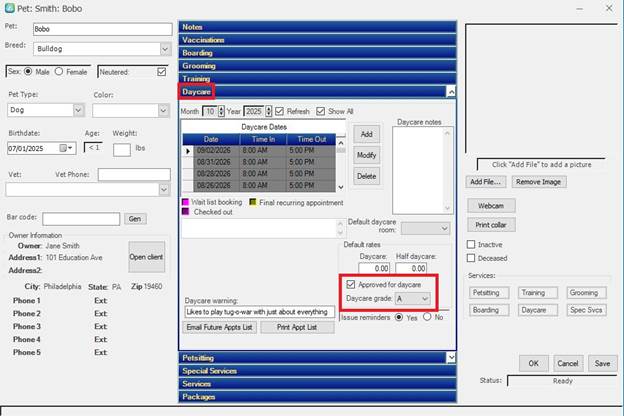Open the Breed dropdown
Screen dimensions: 624x416
tap(165, 49)
